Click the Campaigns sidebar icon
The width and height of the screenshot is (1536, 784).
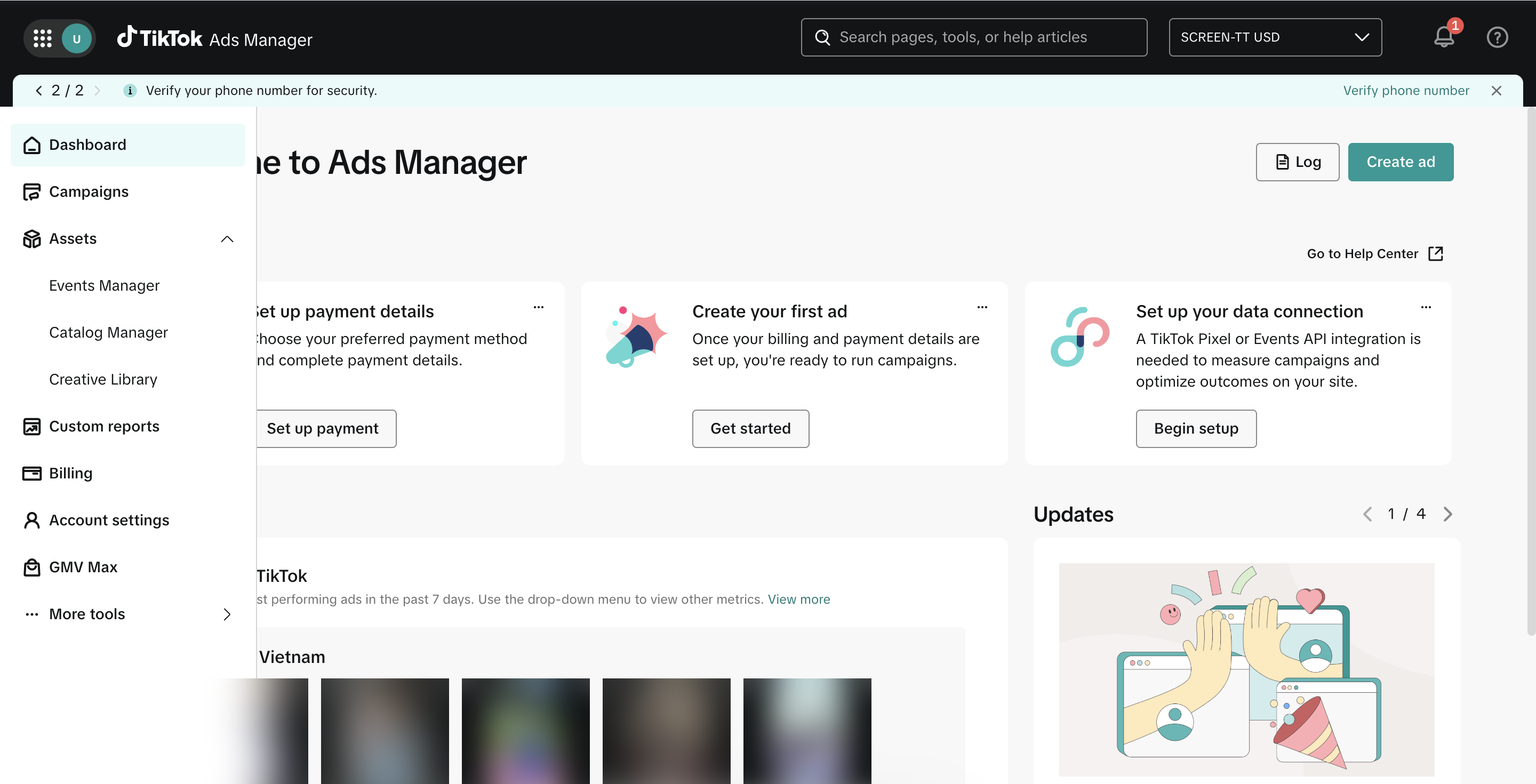click(31, 192)
